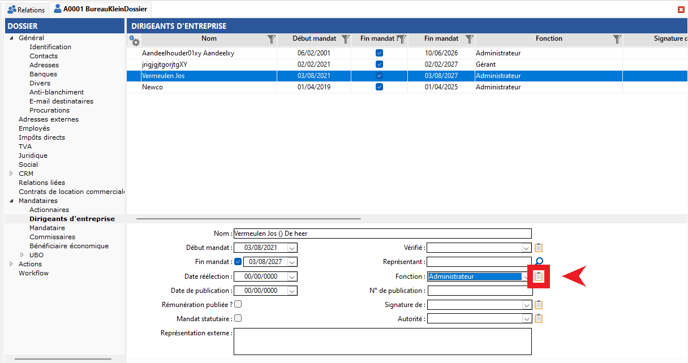Toggle Fin mandat checkbox for jrigjgjtgorjtgXY row
This screenshot has width=688, height=363.
pos(380,65)
